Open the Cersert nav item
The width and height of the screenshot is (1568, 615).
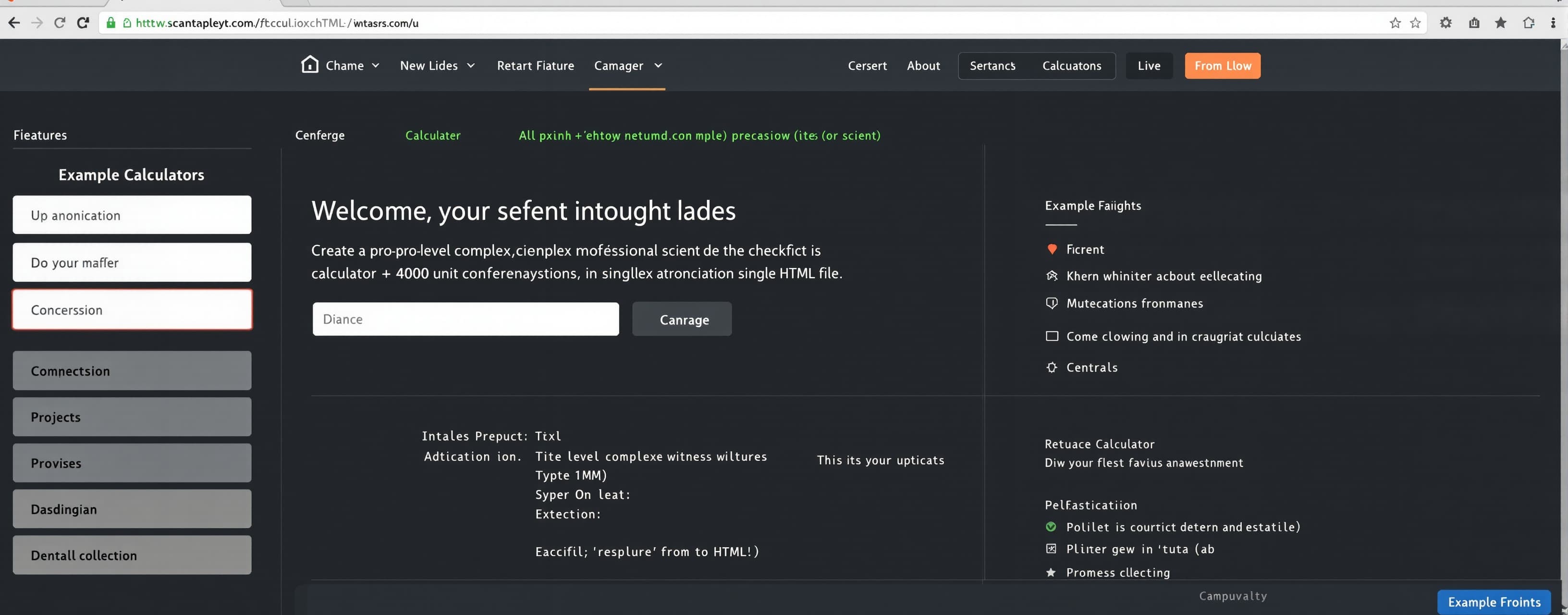867,66
